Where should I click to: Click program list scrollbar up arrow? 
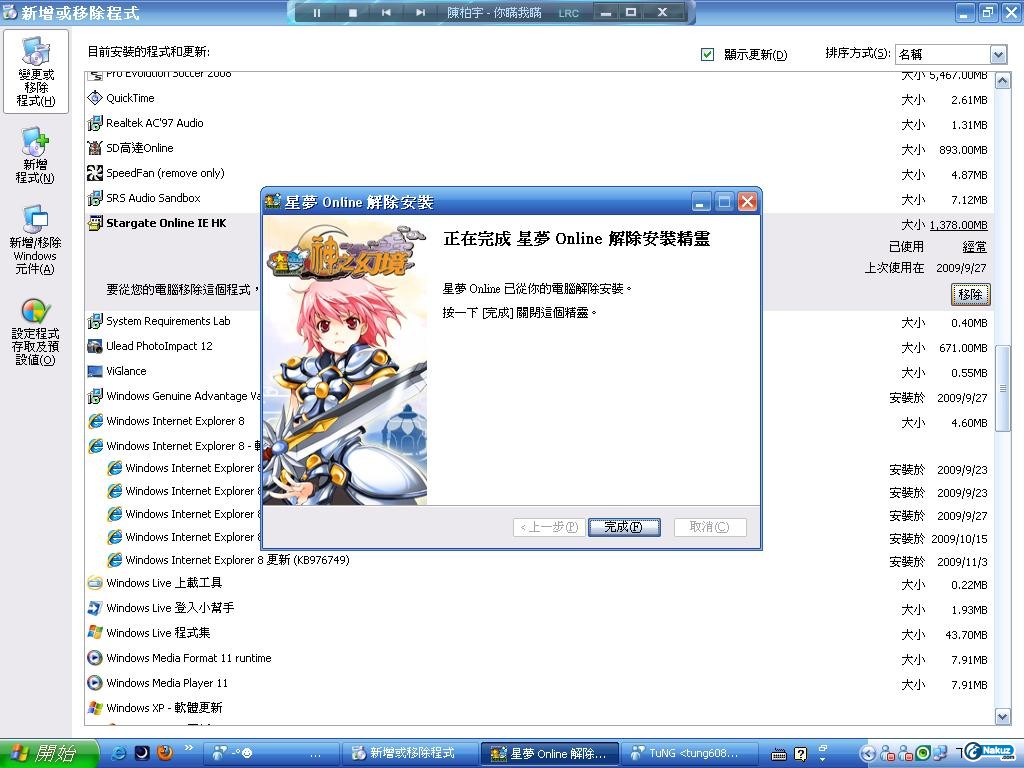(1003, 82)
